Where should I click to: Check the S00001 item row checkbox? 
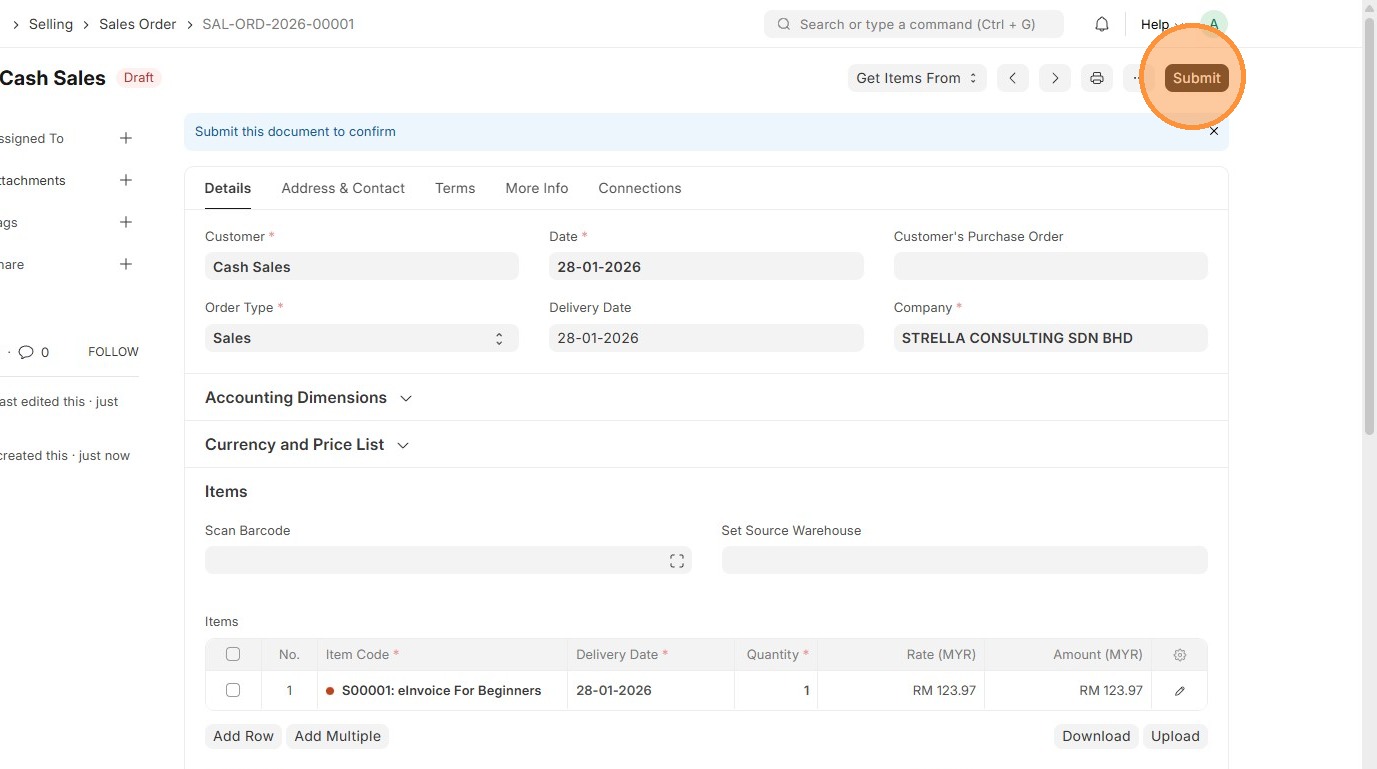point(233,690)
